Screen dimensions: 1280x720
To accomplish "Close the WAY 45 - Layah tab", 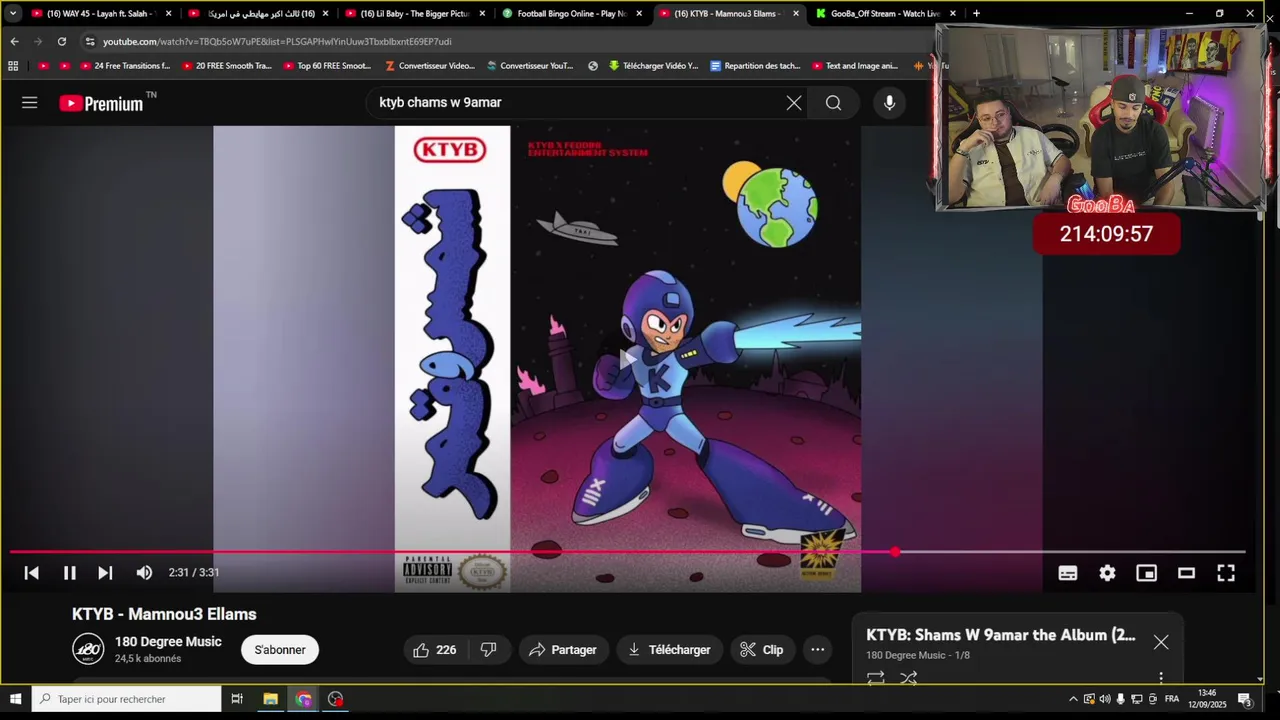I will [x=168, y=14].
